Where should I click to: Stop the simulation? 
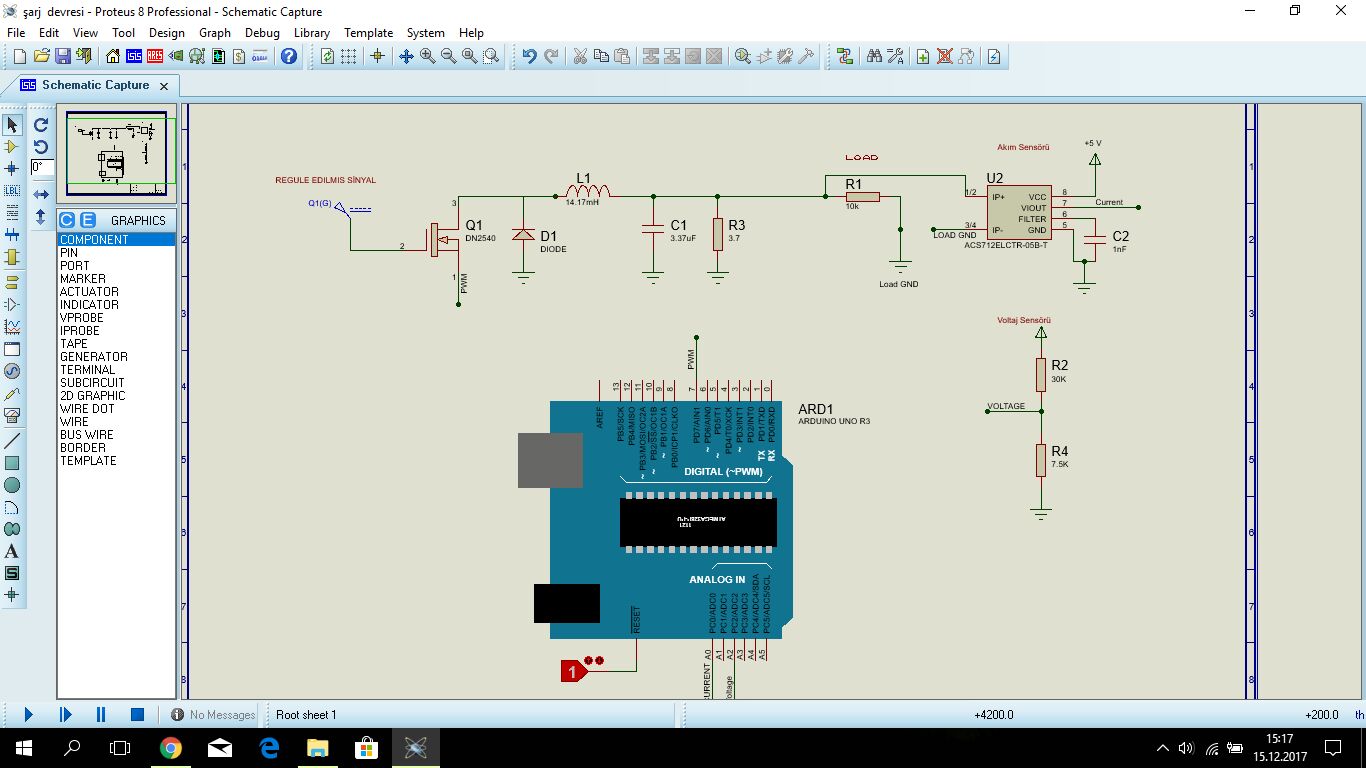tap(138, 714)
